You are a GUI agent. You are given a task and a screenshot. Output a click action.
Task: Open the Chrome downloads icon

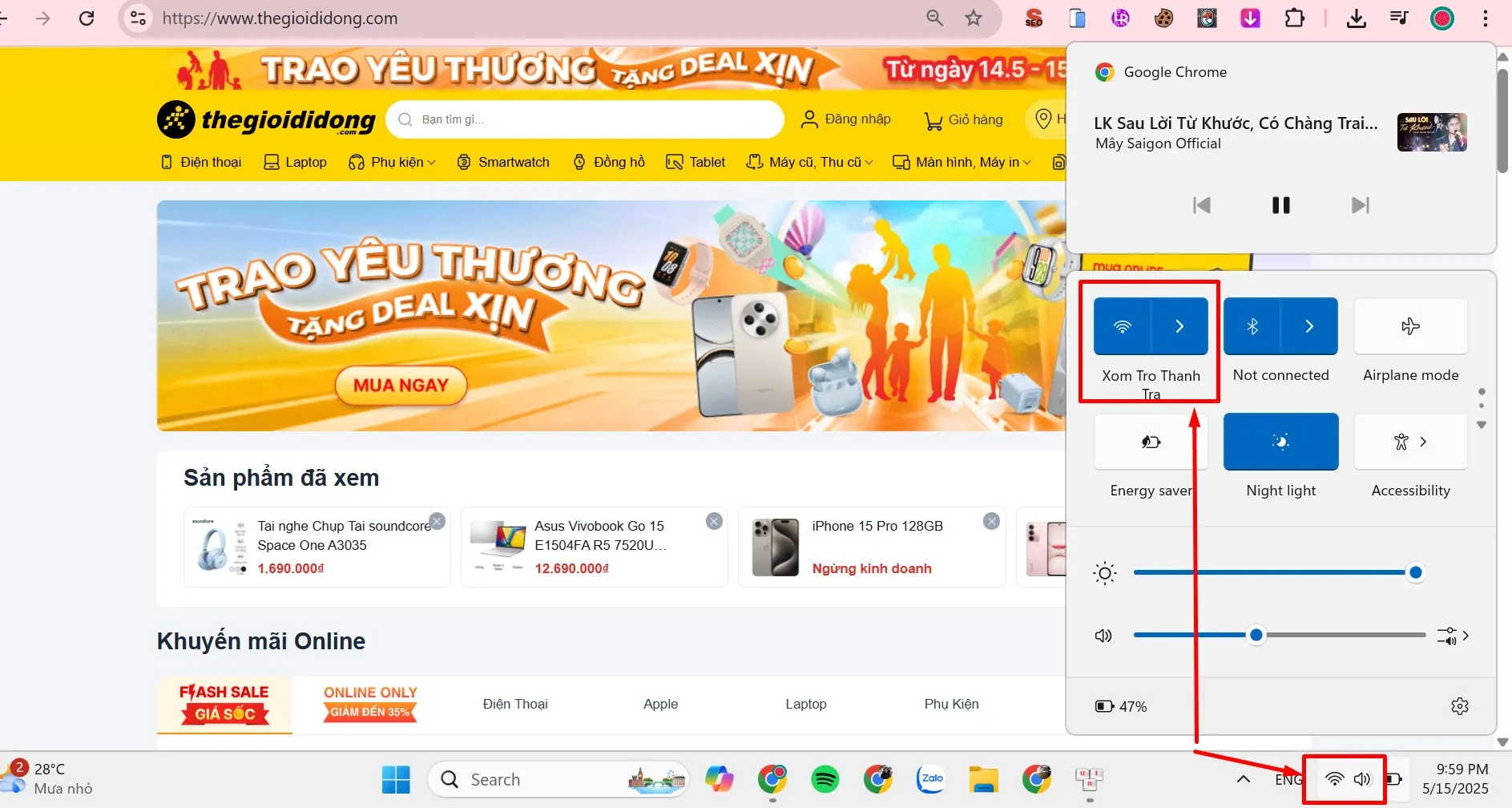[1356, 18]
